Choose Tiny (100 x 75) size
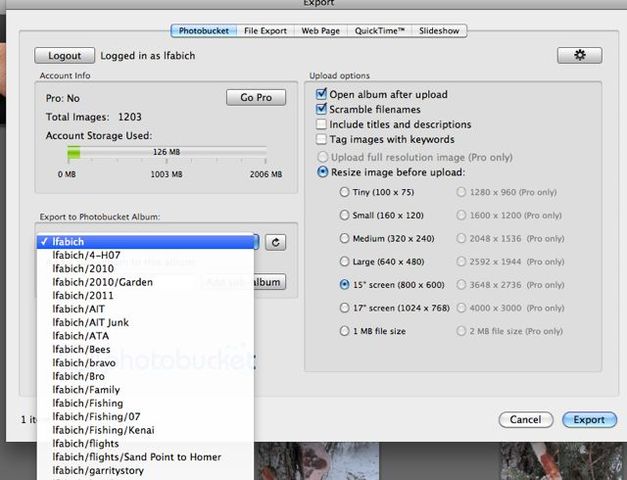 click(x=344, y=192)
